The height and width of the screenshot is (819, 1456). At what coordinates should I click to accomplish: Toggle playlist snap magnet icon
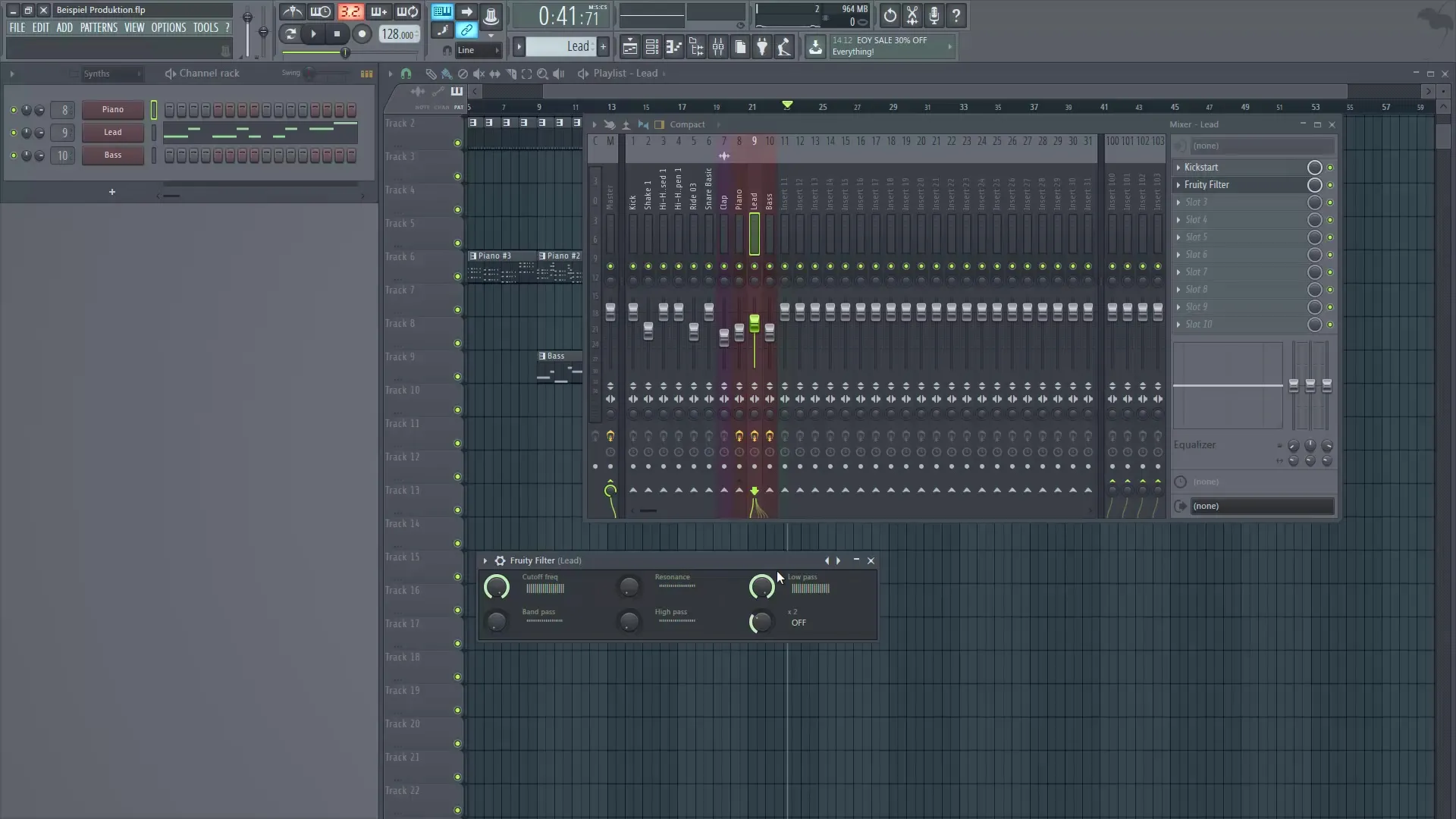pyautogui.click(x=406, y=74)
